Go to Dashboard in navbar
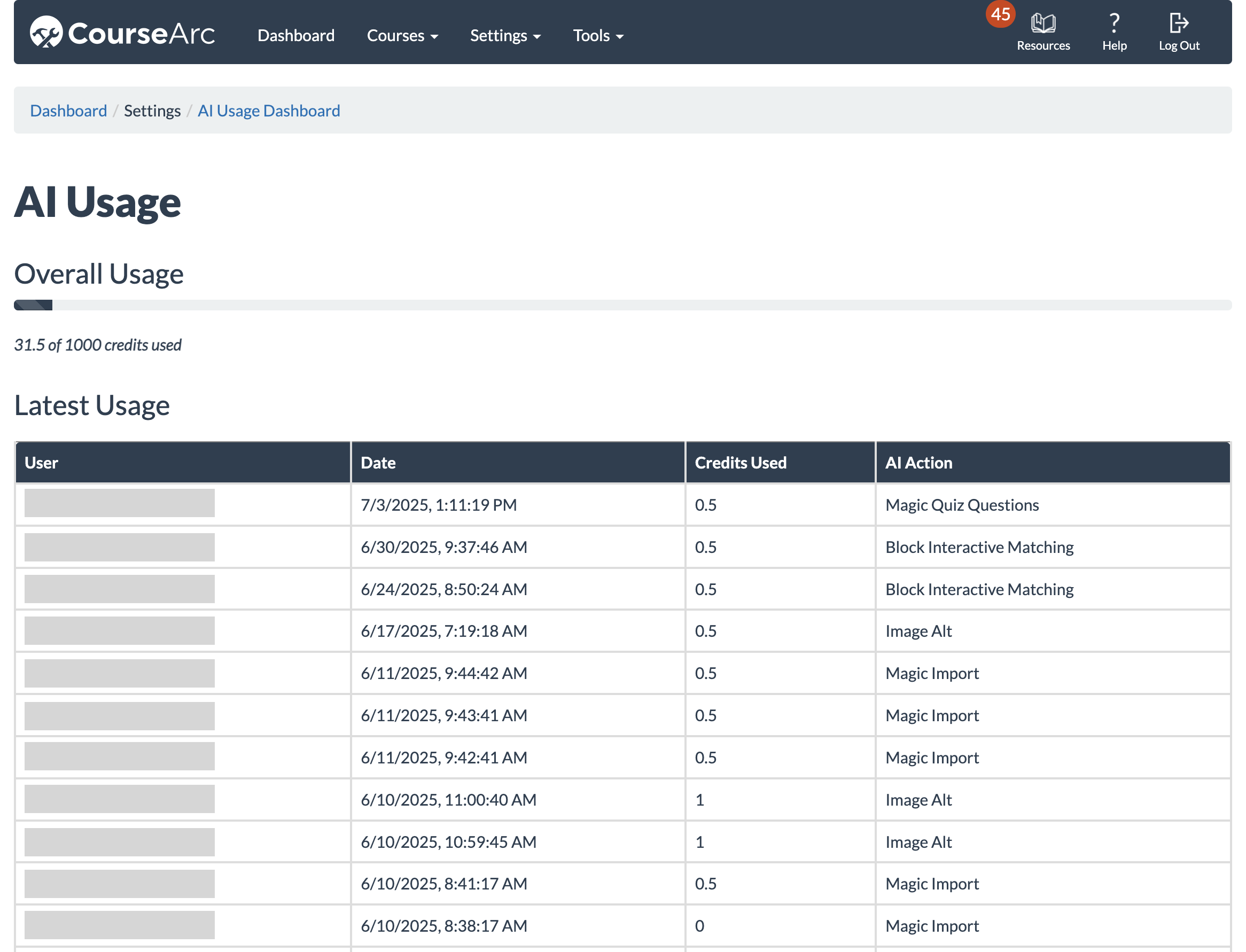1246x952 pixels. (x=296, y=36)
